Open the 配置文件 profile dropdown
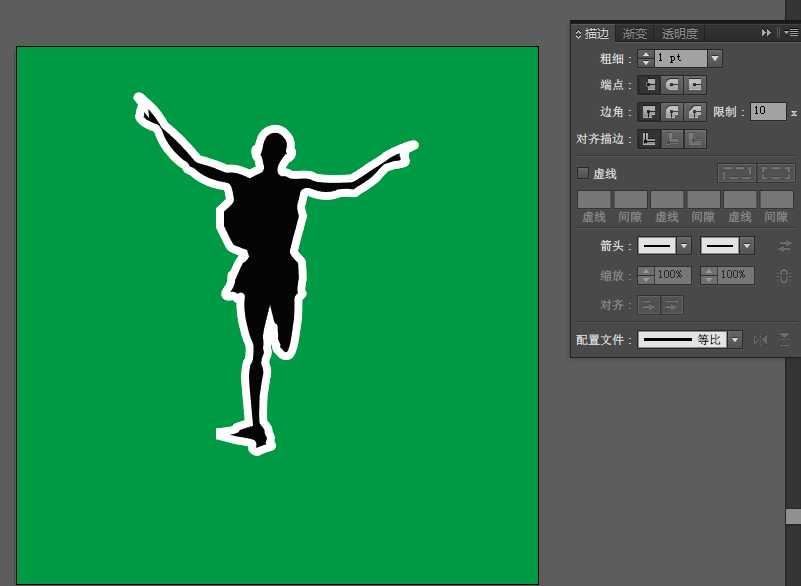 (735, 340)
